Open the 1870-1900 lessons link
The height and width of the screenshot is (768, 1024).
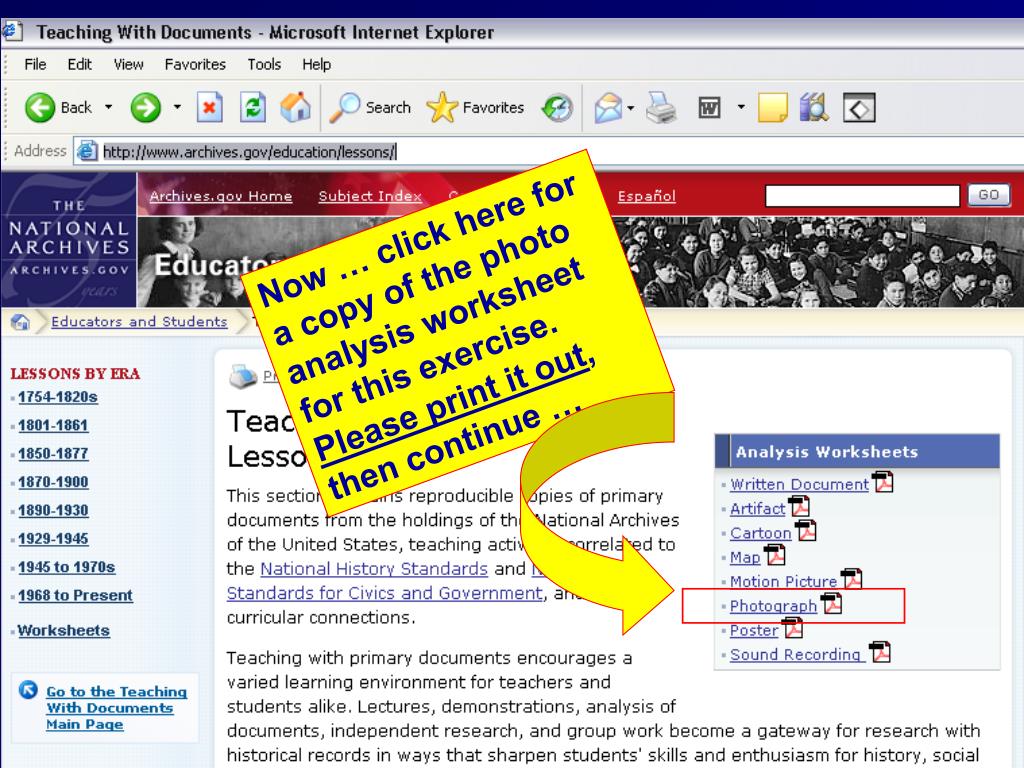pos(53,482)
